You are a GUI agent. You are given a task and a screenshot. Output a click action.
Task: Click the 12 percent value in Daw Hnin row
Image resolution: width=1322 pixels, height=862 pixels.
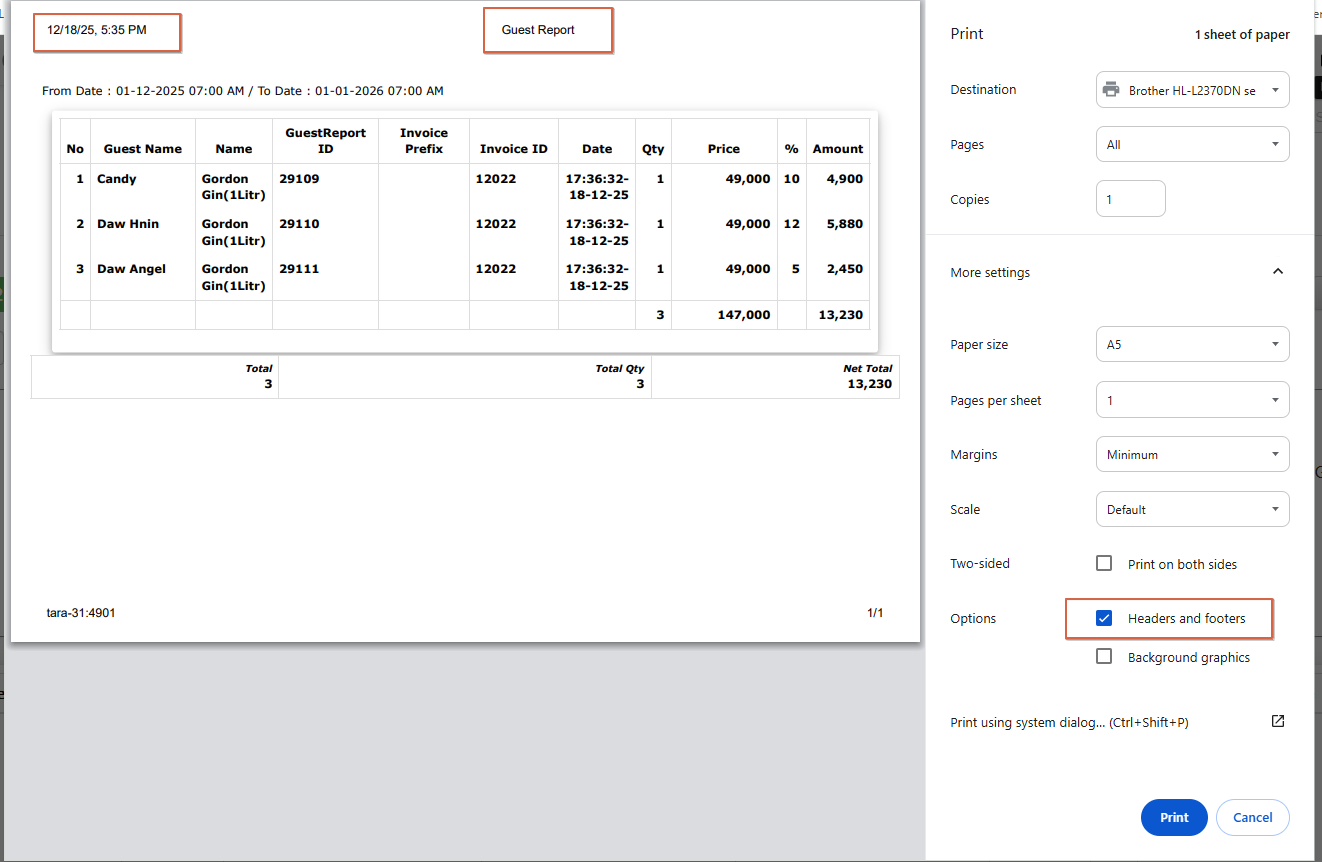tap(792, 224)
